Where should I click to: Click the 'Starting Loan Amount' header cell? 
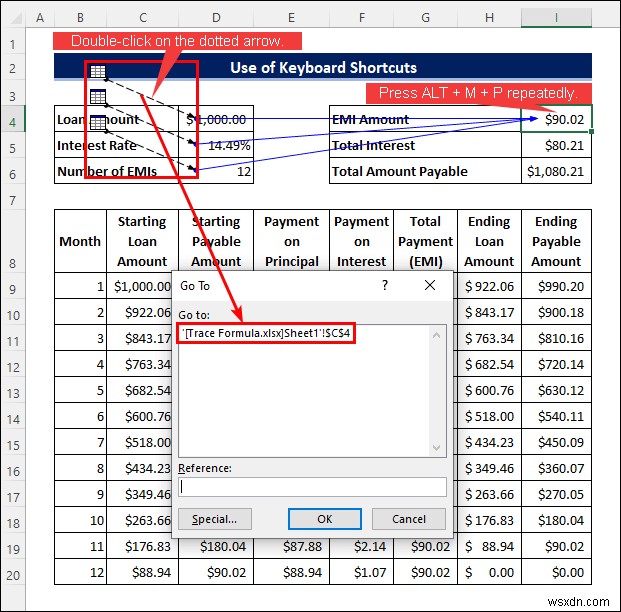point(143,241)
